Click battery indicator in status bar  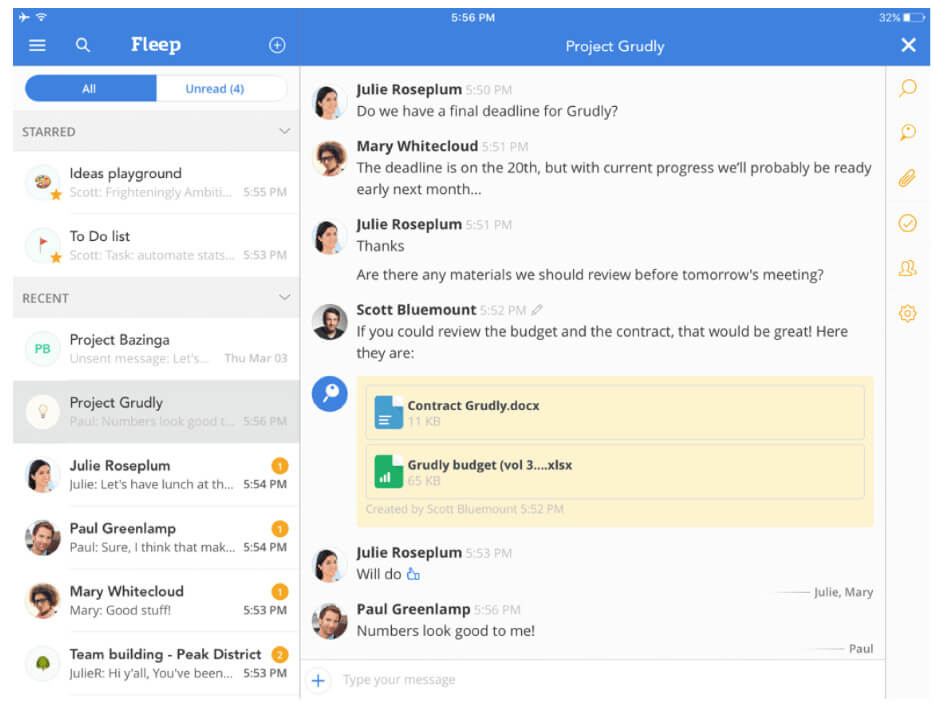[914, 18]
